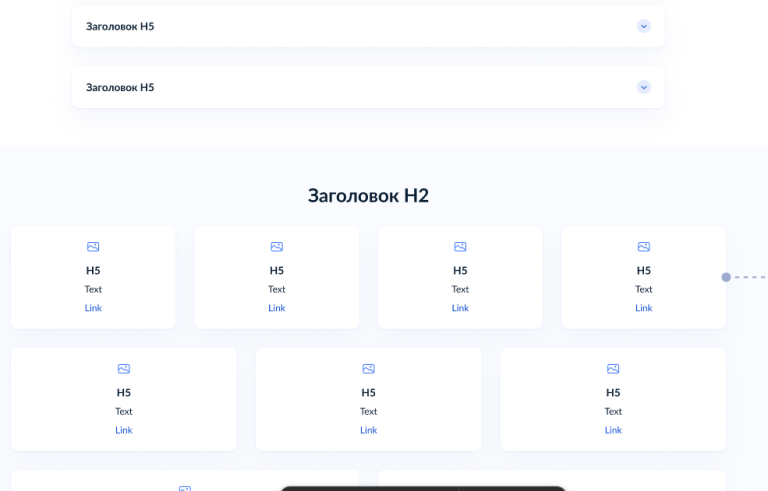Select H5 title in first card of four-card row

click(x=93, y=270)
